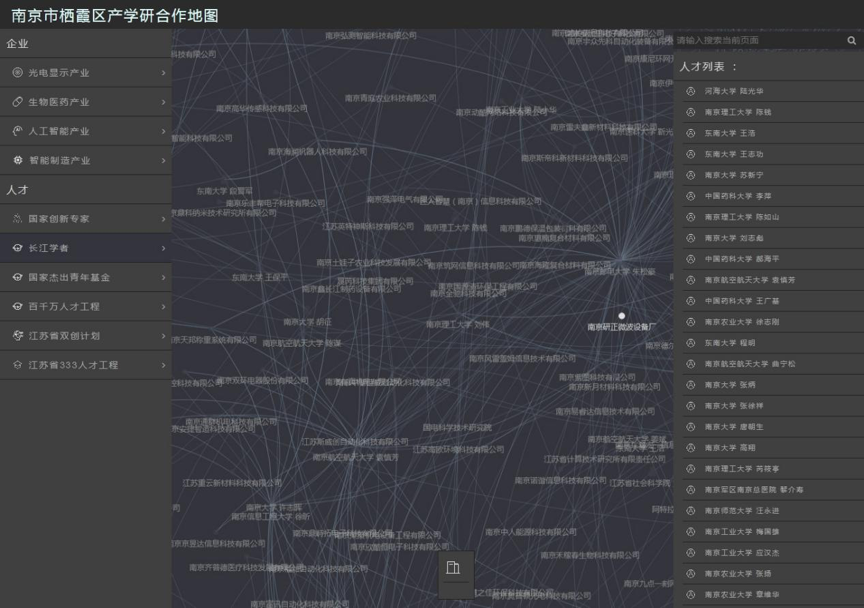Click the 光电显示产业 display icon
Screen dimensions: 864x608
tap(17, 73)
